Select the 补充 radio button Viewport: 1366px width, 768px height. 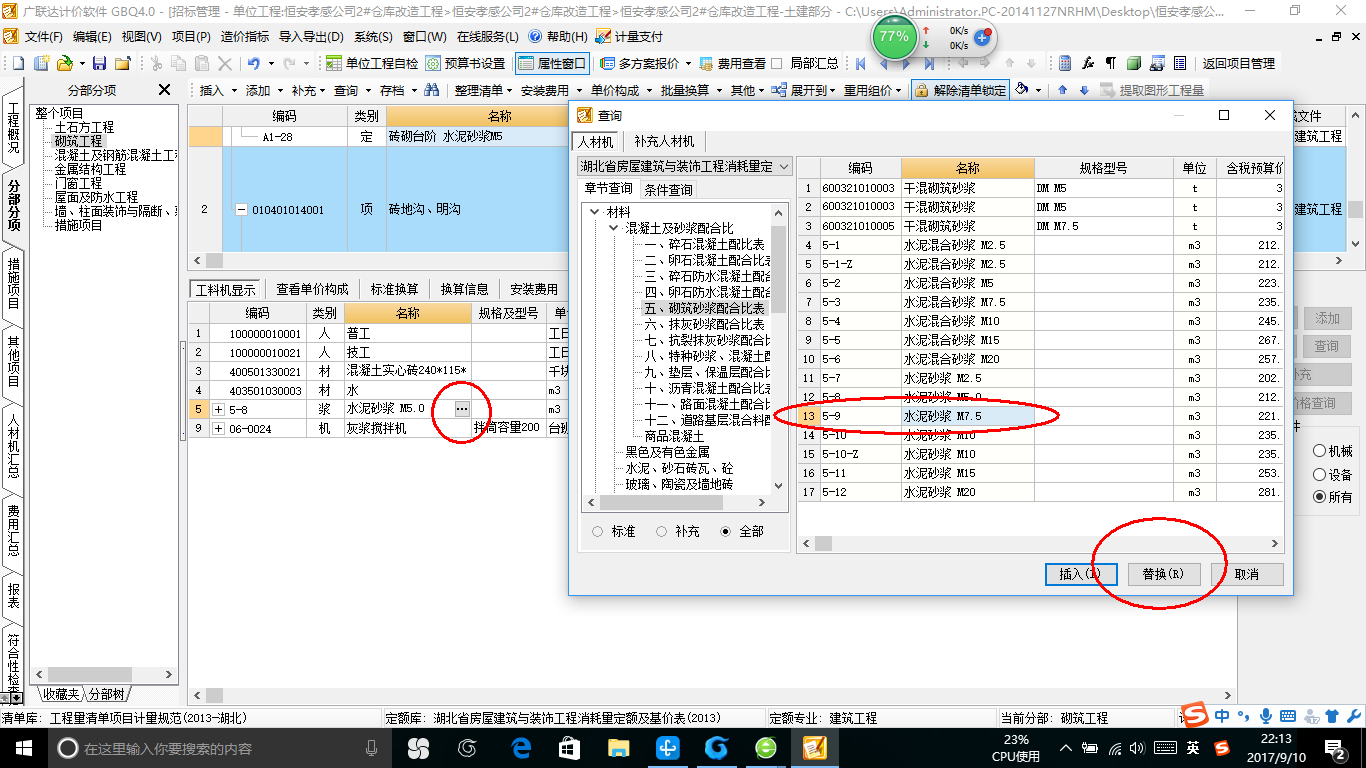click(662, 532)
